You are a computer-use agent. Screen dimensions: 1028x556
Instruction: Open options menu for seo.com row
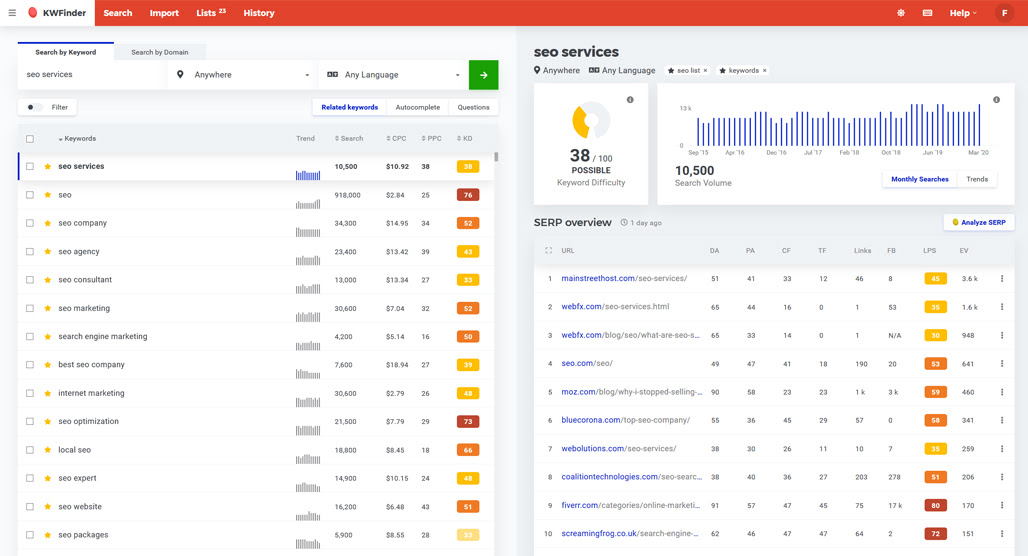[x=1002, y=363]
